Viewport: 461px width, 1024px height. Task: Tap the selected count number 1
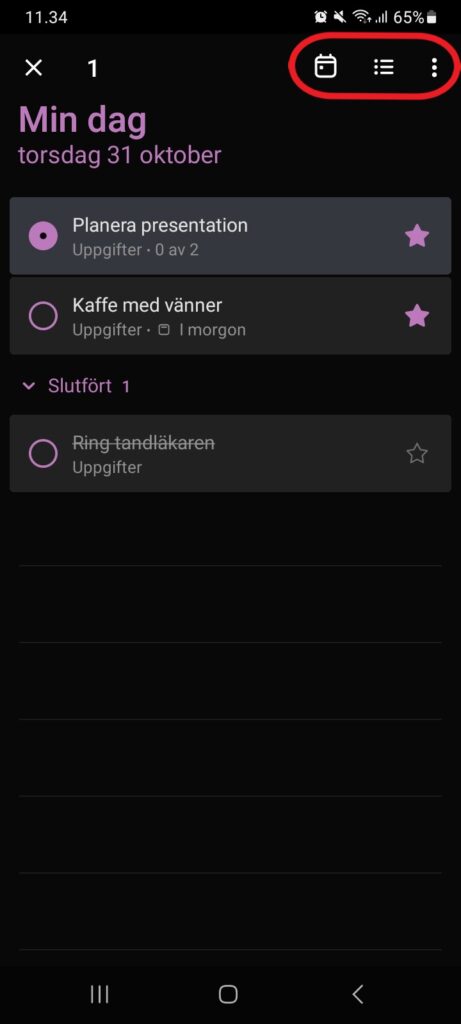pyautogui.click(x=93, y=69)
